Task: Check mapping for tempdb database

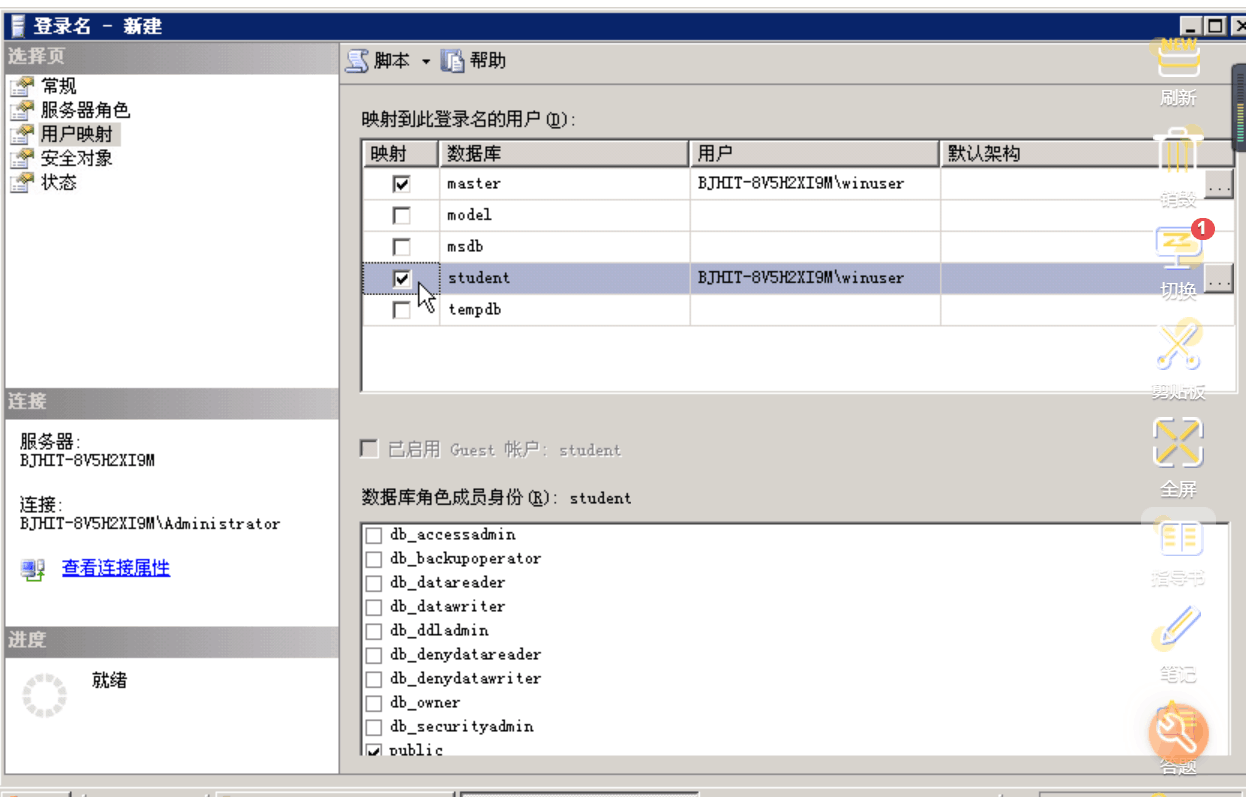Action: click(x=402, y=310)
